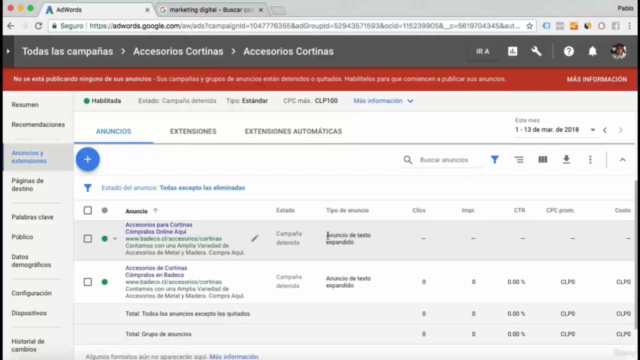Open Público in the sidebar
The width and height of the screenshot is (640, 360).
click(x=22, y=237)
